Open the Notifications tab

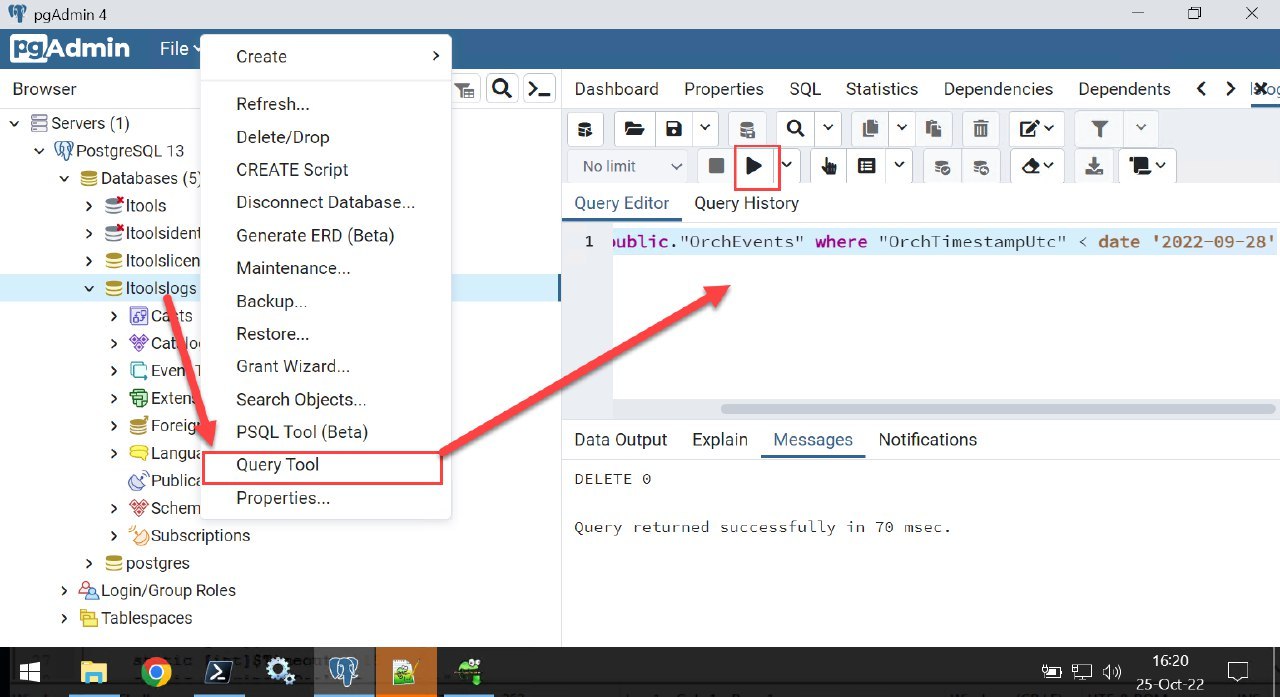pos(928,440)
